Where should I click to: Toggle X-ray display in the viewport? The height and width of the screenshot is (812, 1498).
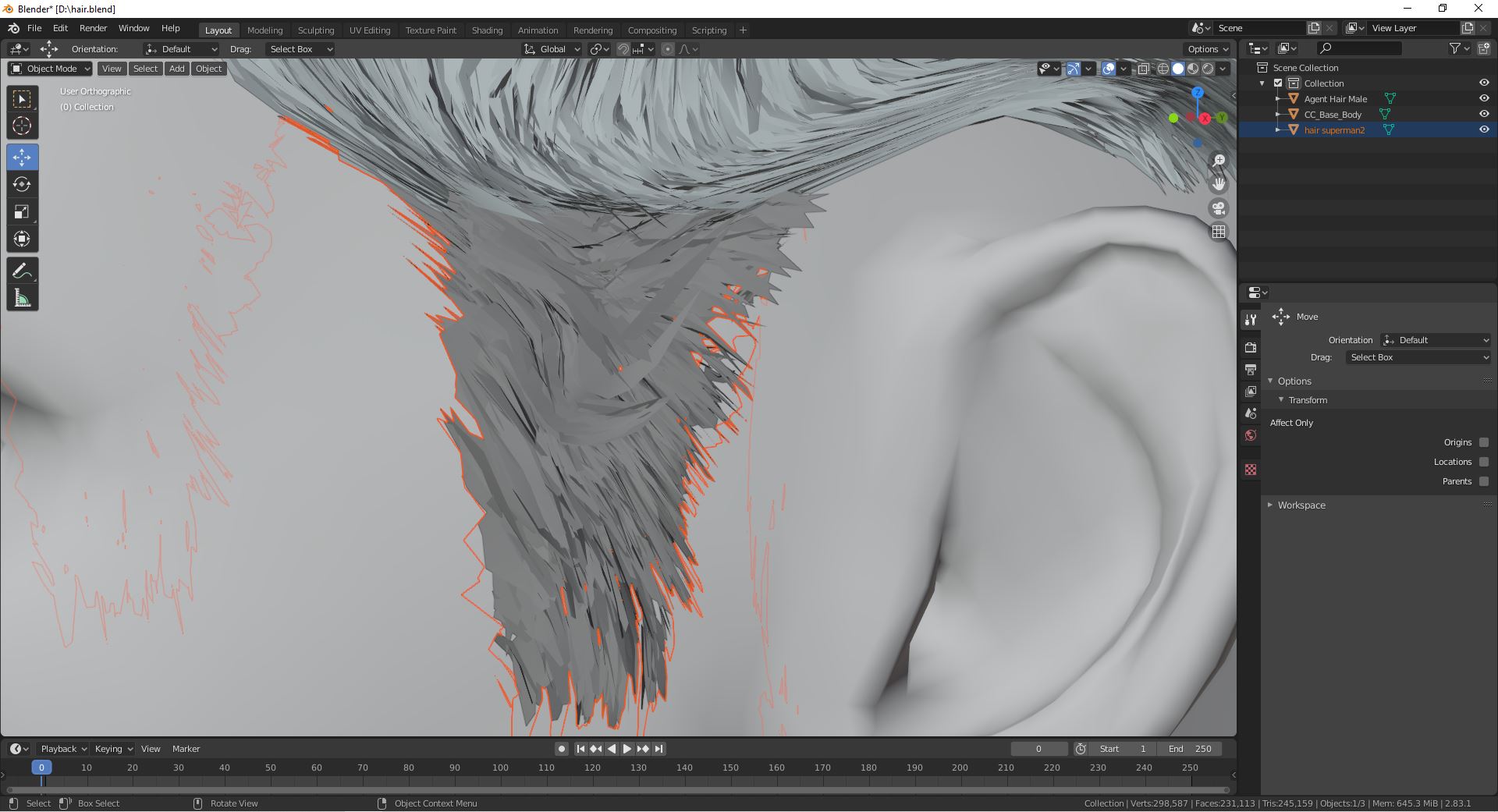point(1143,69)
